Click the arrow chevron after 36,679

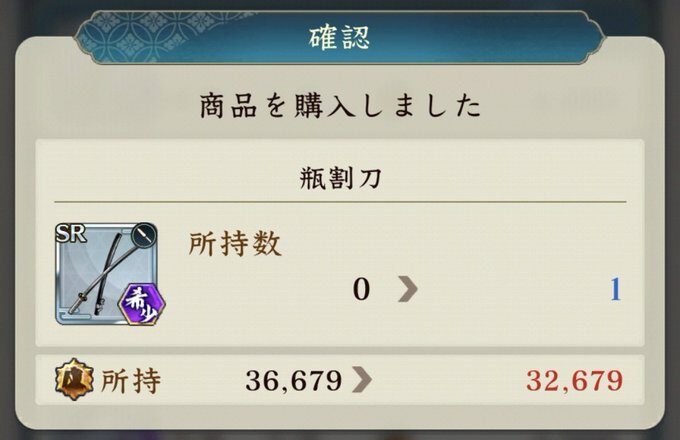click(x=361, y=380)
